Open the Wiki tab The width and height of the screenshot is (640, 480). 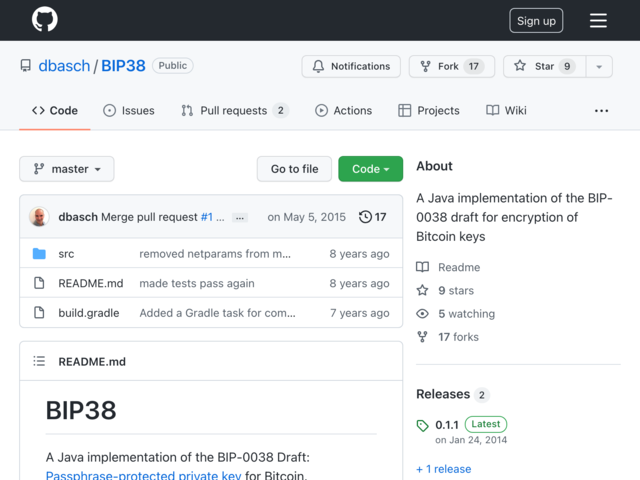click(506, 111)
